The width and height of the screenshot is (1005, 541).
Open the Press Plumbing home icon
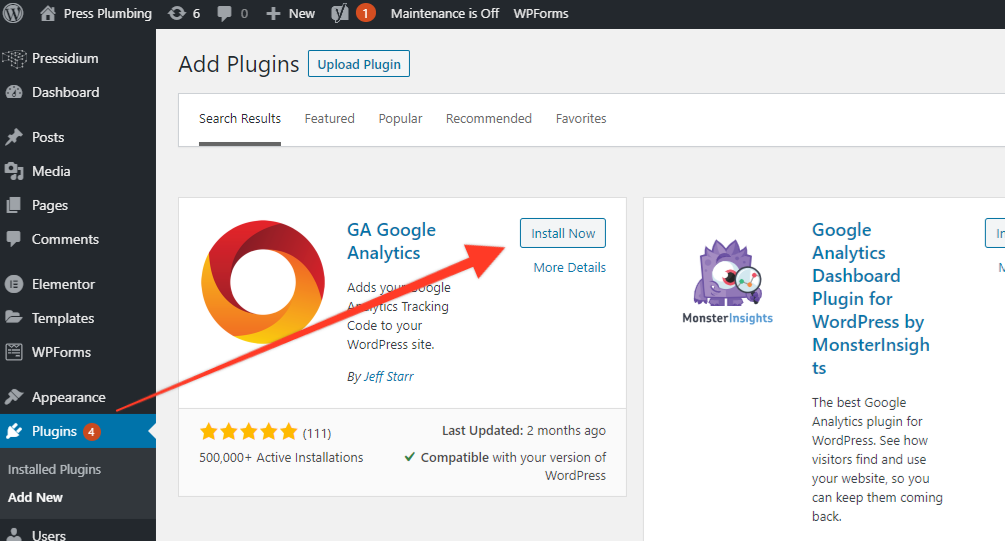[47, 13]
